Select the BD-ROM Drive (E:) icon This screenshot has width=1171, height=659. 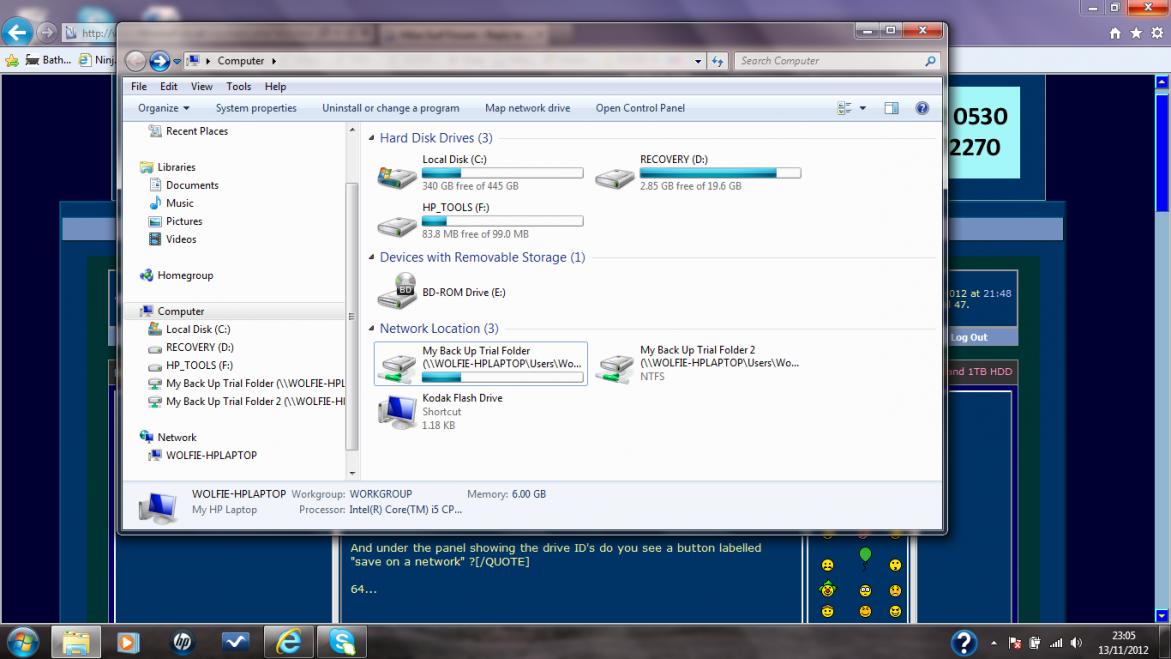pyautogui.click(x=397, y=292)
